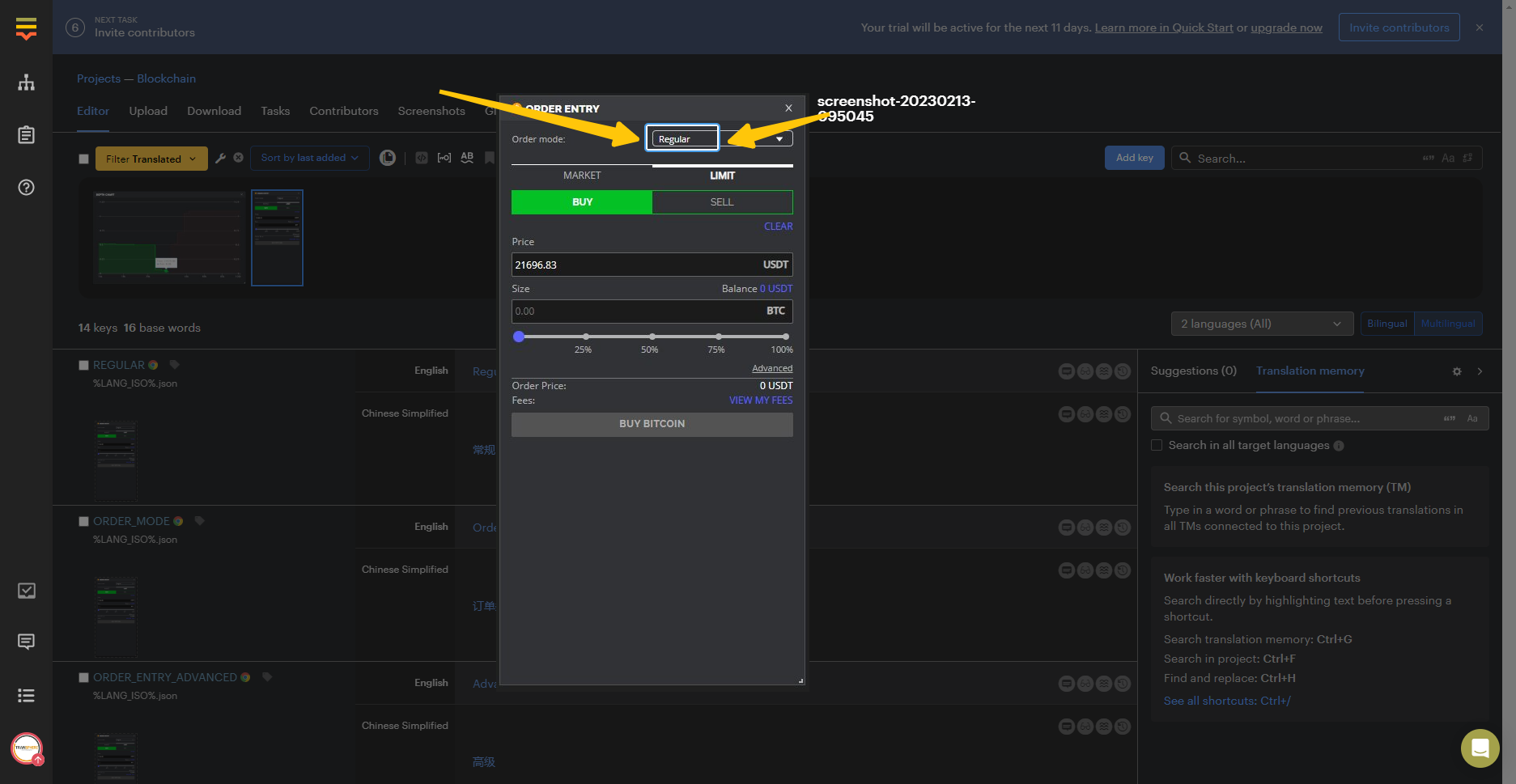Open the Contributors tab
Screen dimensions: 1516x784
point(343,111)
